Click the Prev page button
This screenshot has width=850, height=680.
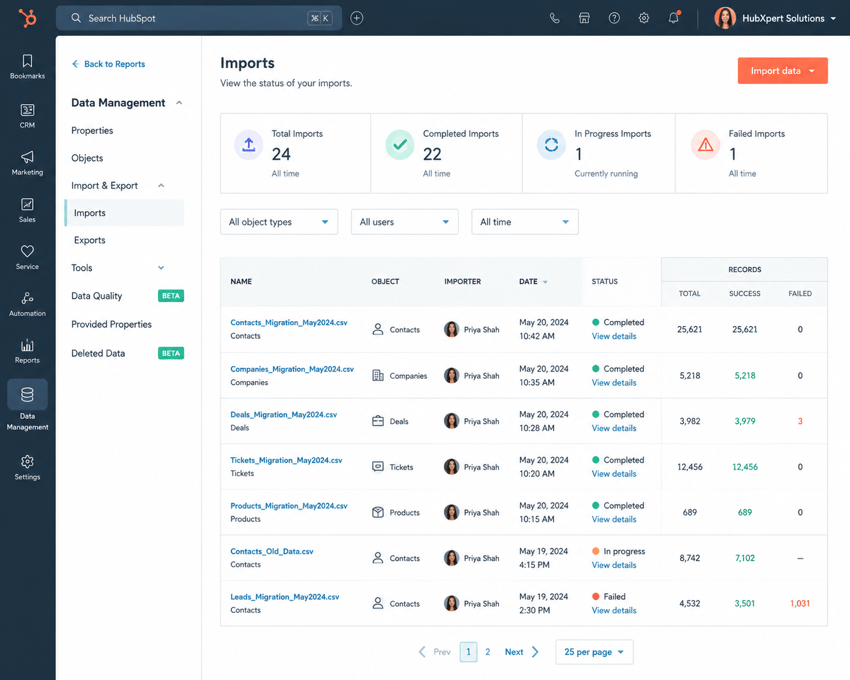(434, 652)
